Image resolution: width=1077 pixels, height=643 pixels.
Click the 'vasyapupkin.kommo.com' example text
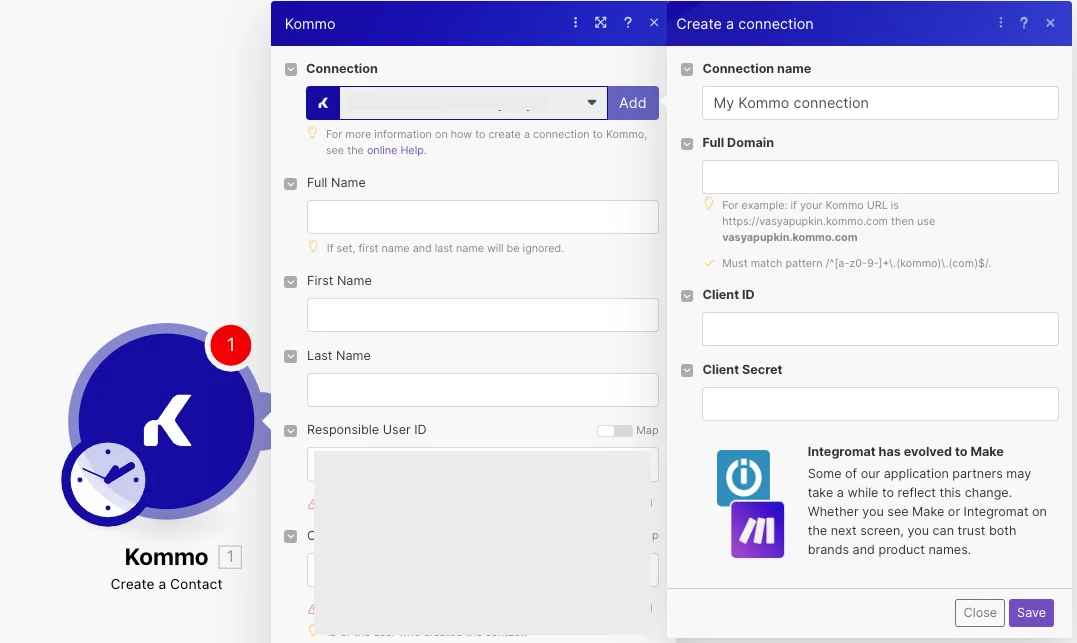point(789,238)
